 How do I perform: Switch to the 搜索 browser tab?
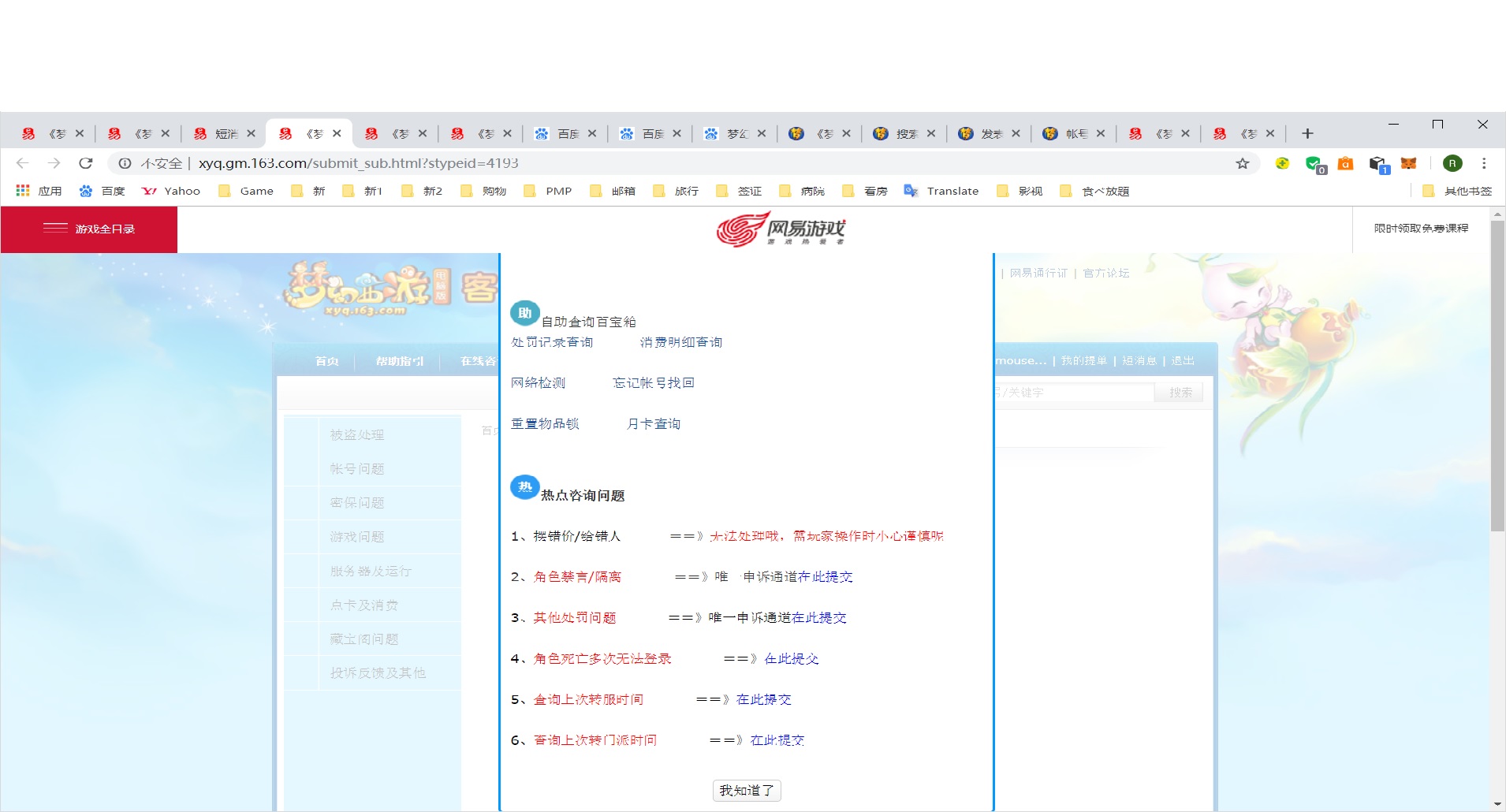(904, 133)
